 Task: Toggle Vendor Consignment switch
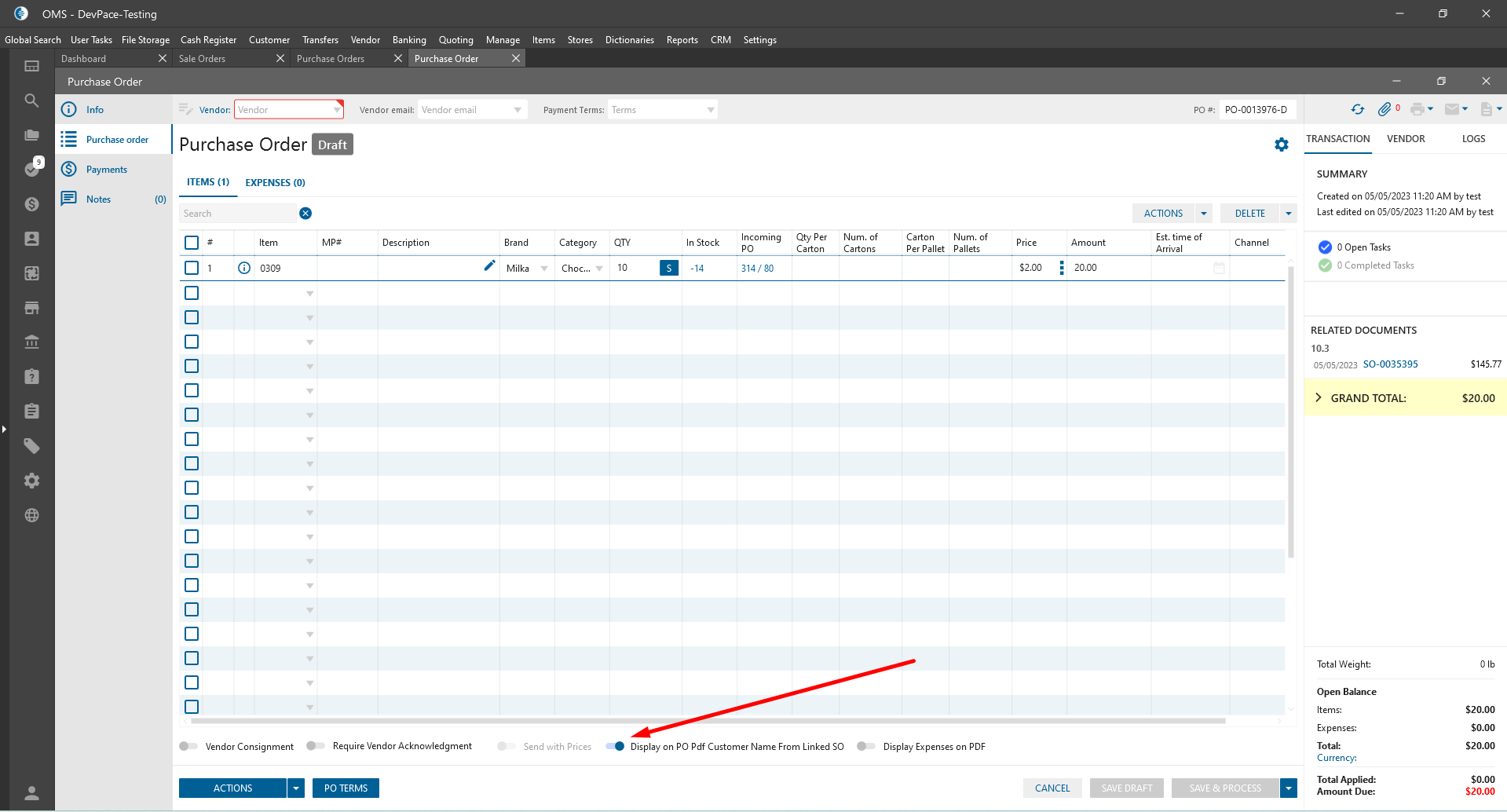pos(188,746)
